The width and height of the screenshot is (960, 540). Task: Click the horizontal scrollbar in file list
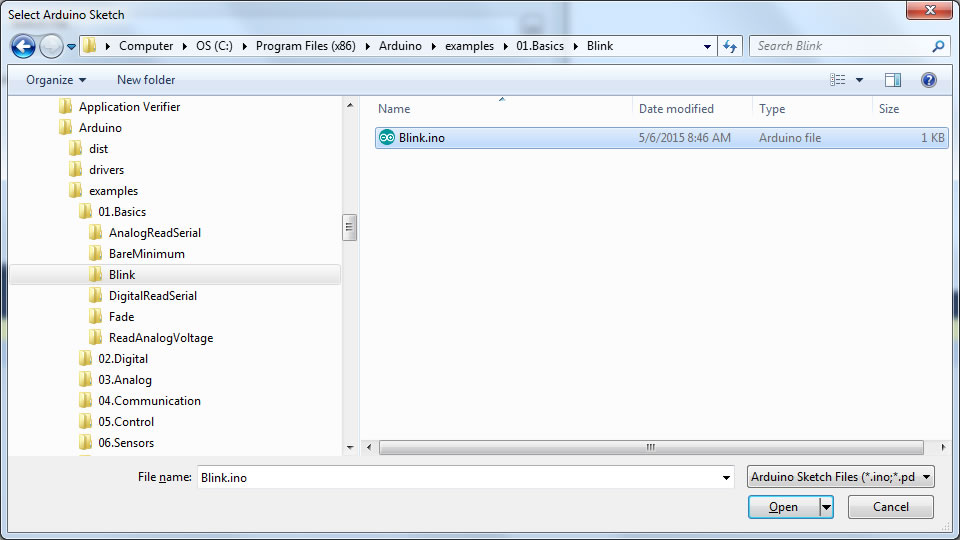point(650,447)
